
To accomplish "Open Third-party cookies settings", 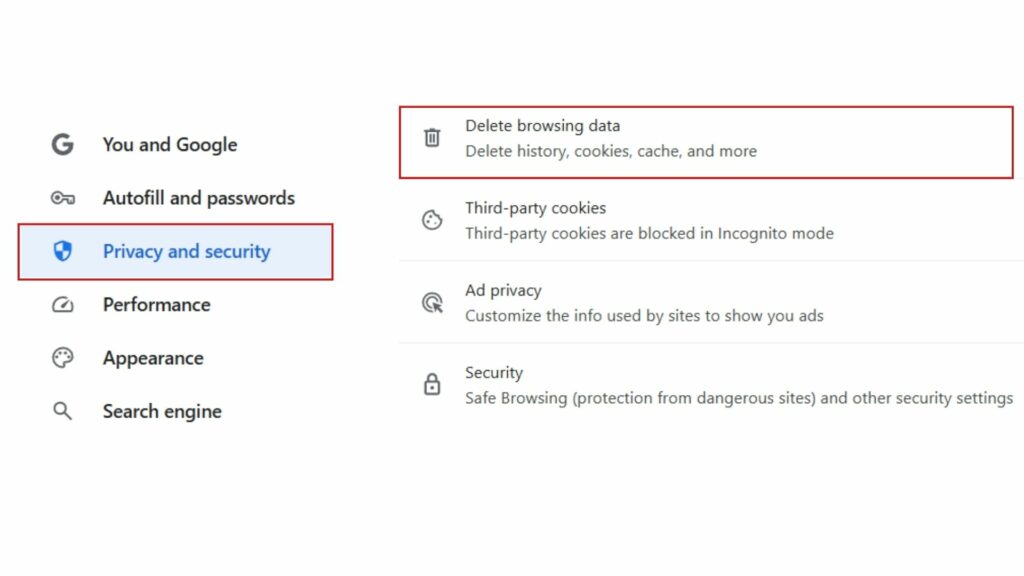I will [648, 221].
